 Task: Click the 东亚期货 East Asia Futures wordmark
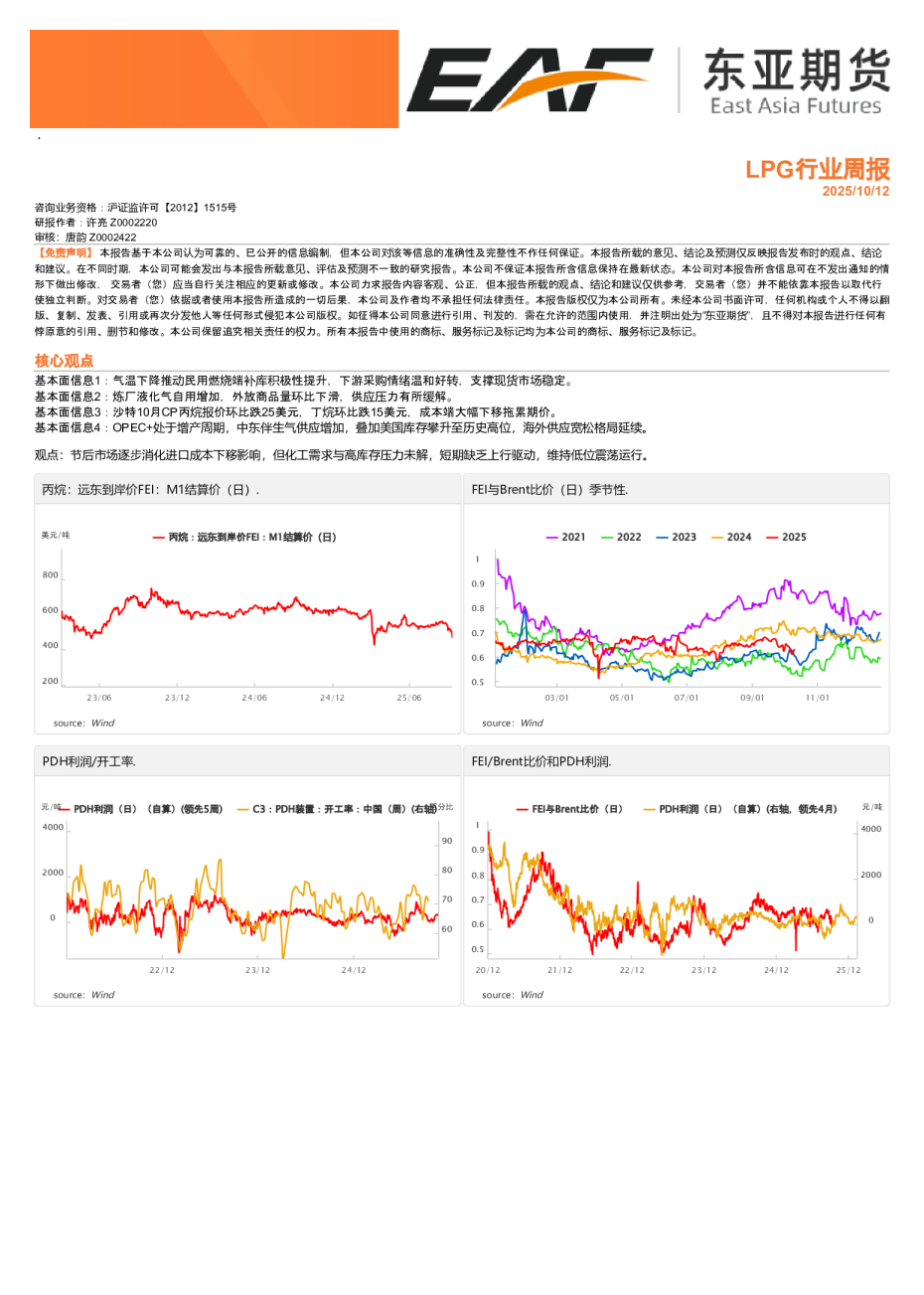click(795, 81)
